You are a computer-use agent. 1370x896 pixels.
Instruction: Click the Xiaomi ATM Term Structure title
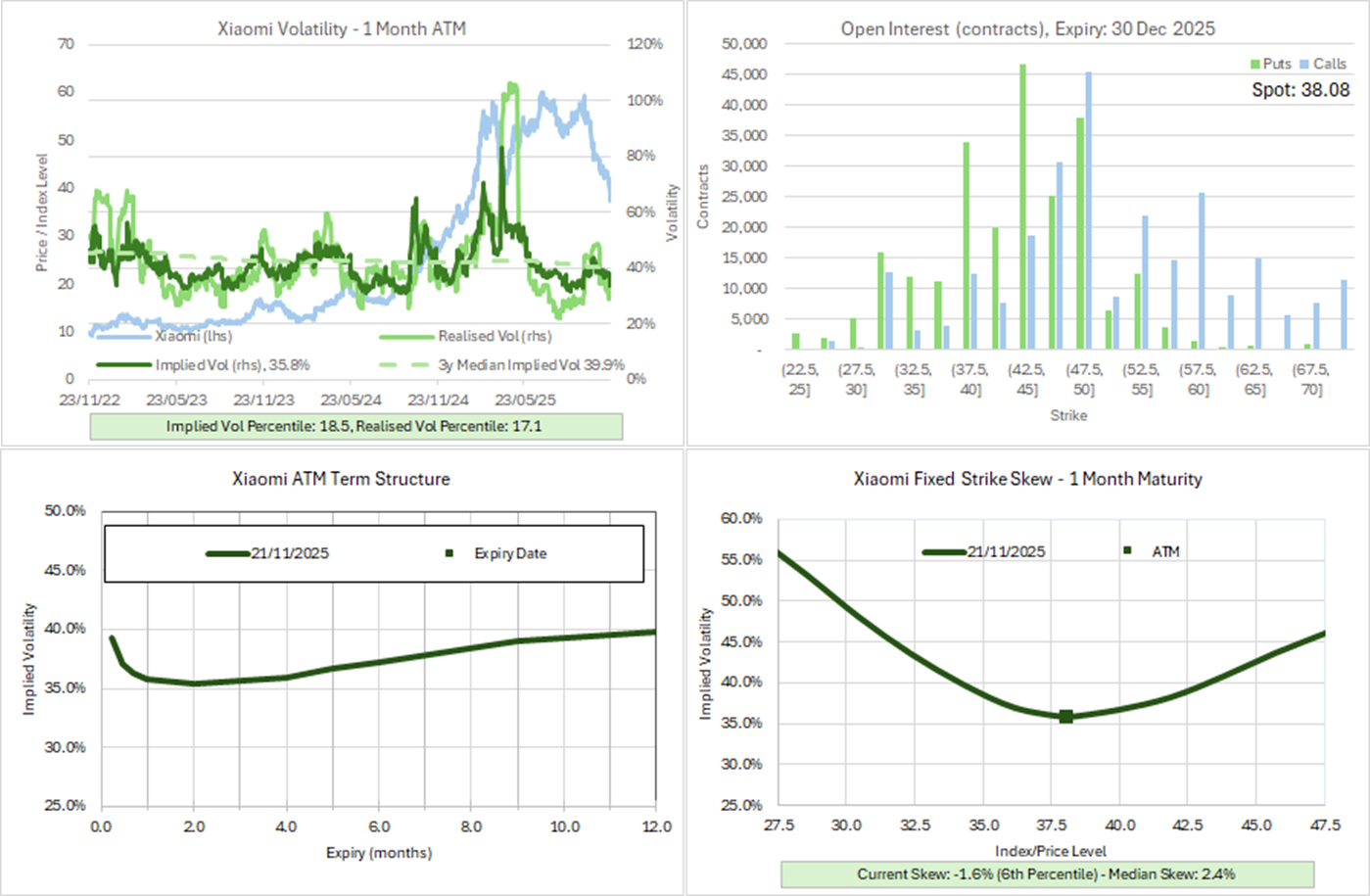point(341,479)
